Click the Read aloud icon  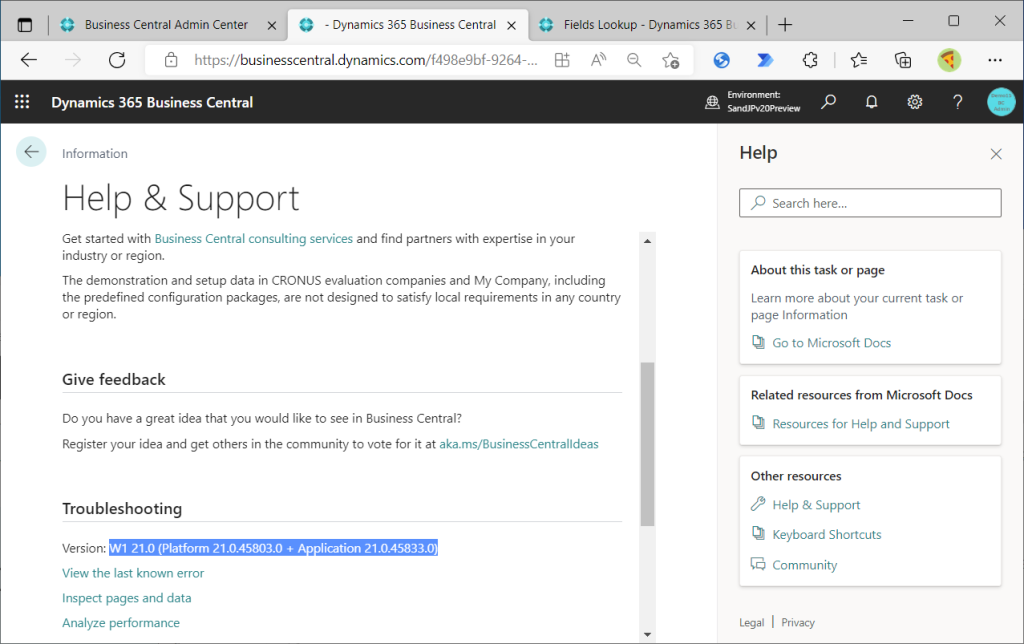[x=598, y=60]
